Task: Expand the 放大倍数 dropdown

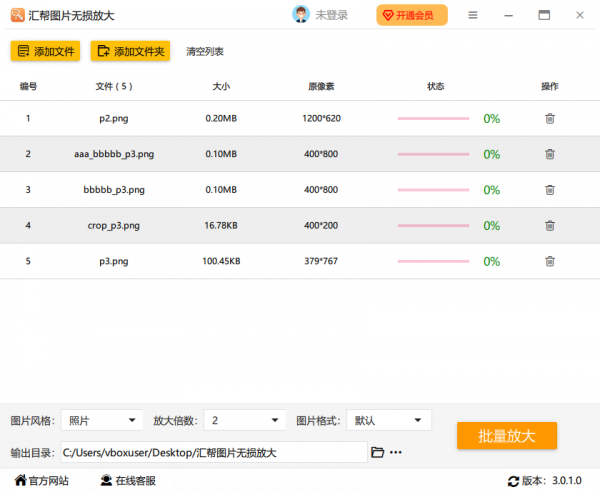Action: pos(247,421)
